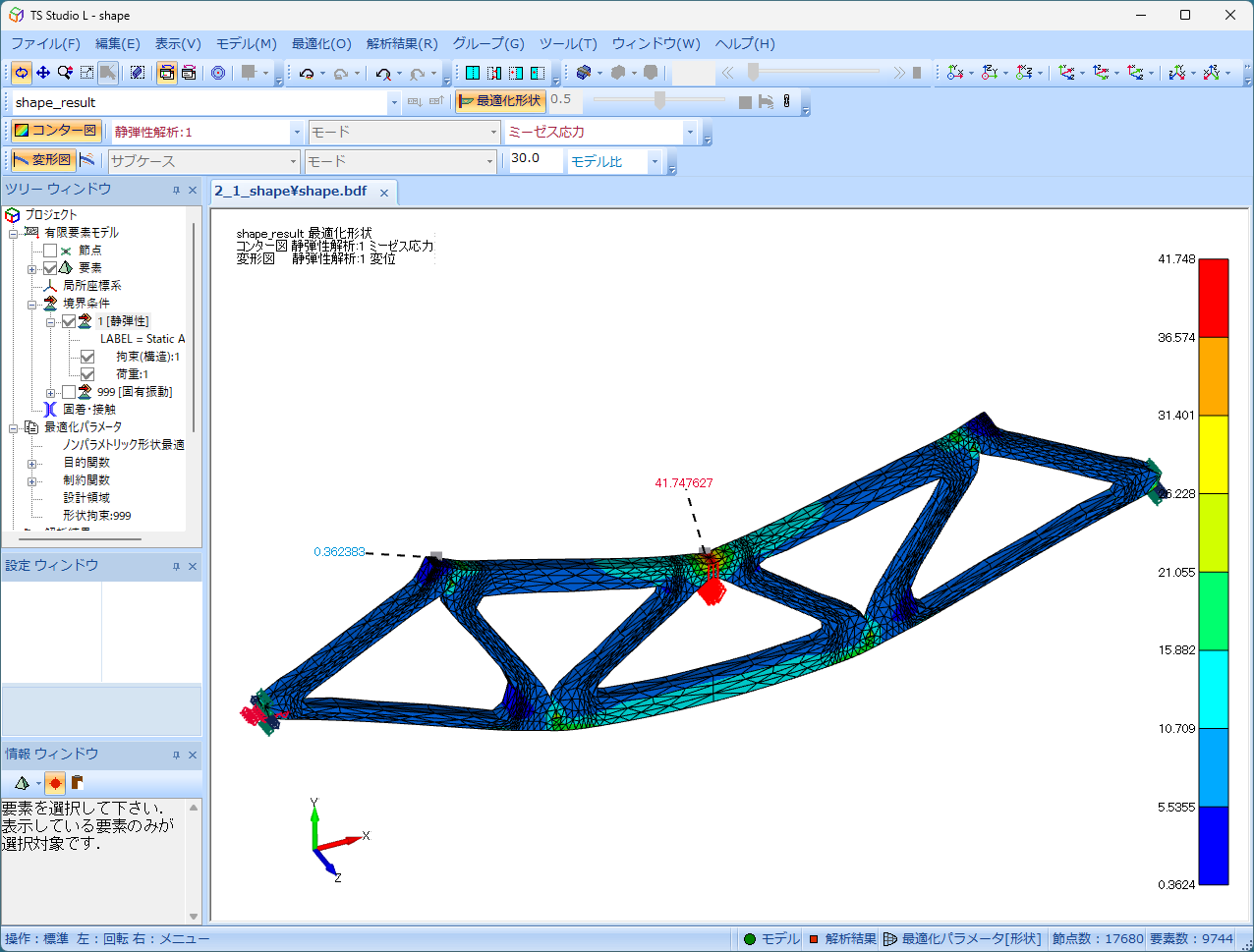Image resolution: width=1254 pixels, height=952 pixels.
Task: Click the 最適化パラメータ[形状] status bar button
Action: 963,939
